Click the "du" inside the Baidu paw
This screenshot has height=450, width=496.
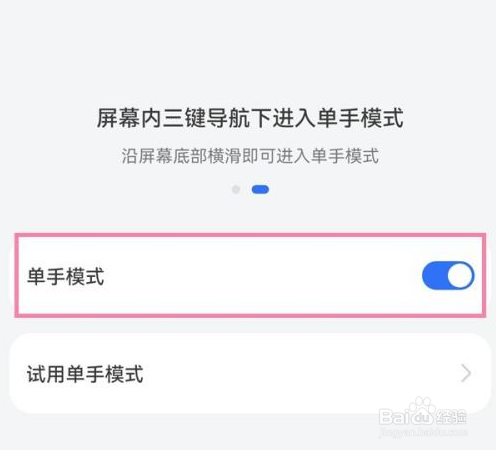pos(422,417)
